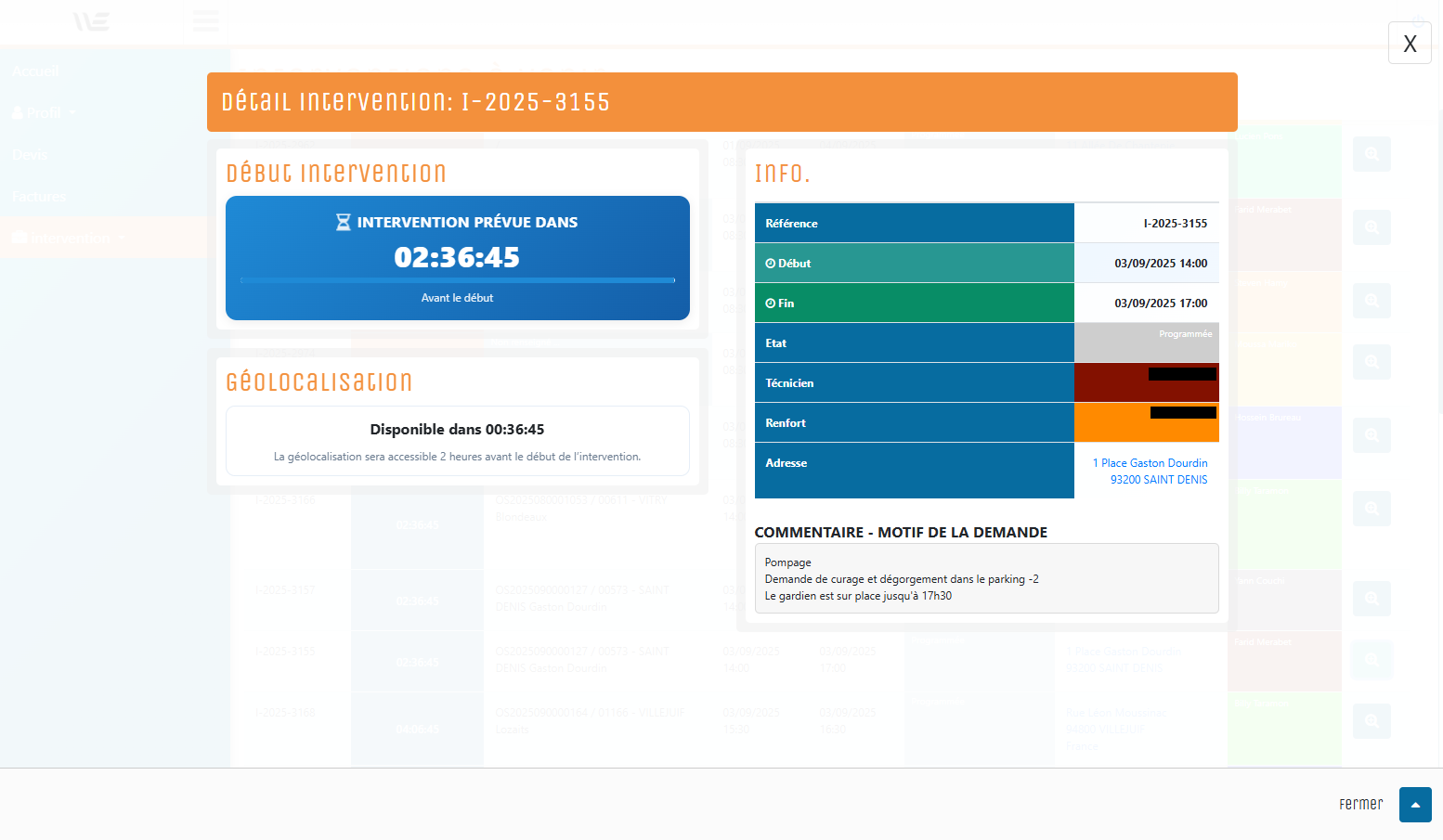Close the dialog with the X button

coord(1409,44)
